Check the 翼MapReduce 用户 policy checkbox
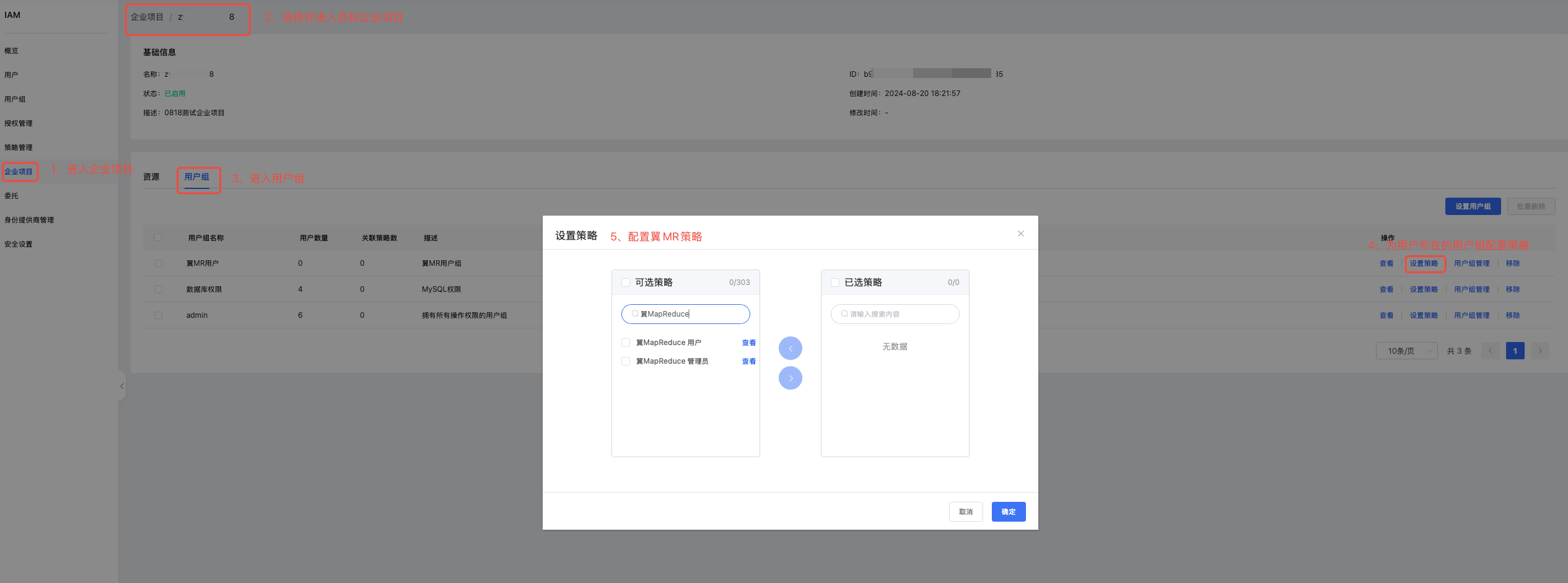This screenshot has height=583, width=1568. (626, 343)
